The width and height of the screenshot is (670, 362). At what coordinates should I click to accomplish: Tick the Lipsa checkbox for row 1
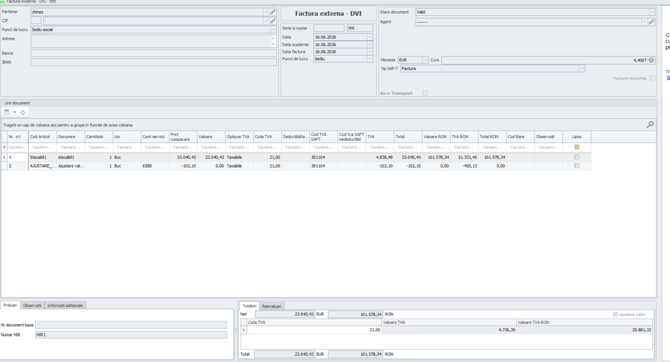point(577,157)
